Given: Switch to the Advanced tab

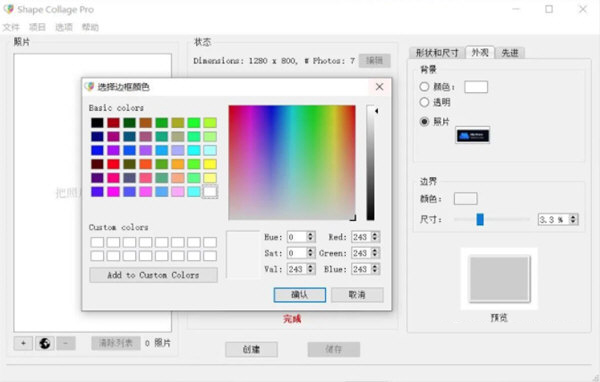Looking at the screenshot, I should tap(510, 53).
